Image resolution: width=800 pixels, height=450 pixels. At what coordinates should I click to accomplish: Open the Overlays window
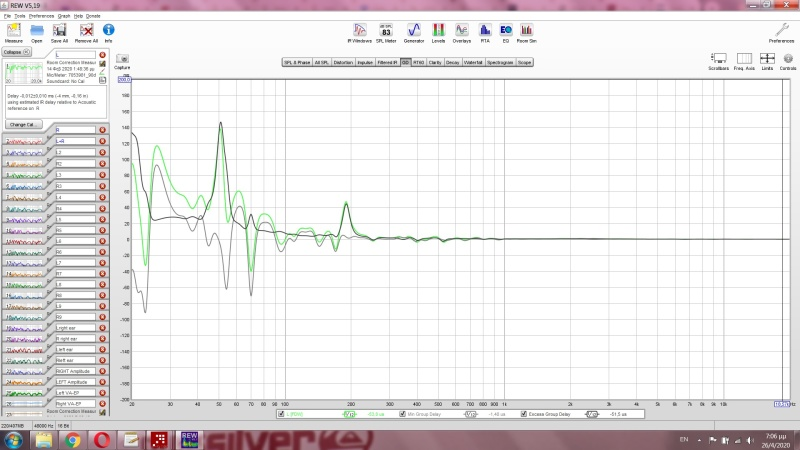pos(461,32)
